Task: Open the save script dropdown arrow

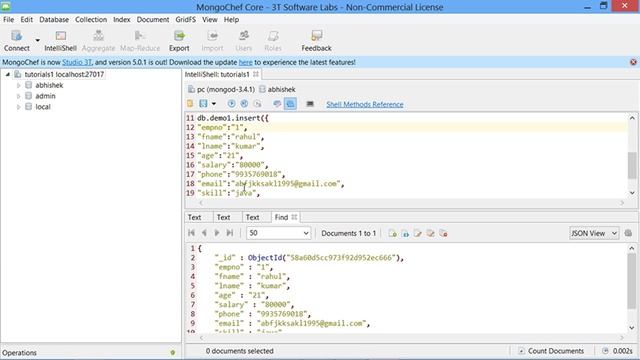Action: point(213,104)
